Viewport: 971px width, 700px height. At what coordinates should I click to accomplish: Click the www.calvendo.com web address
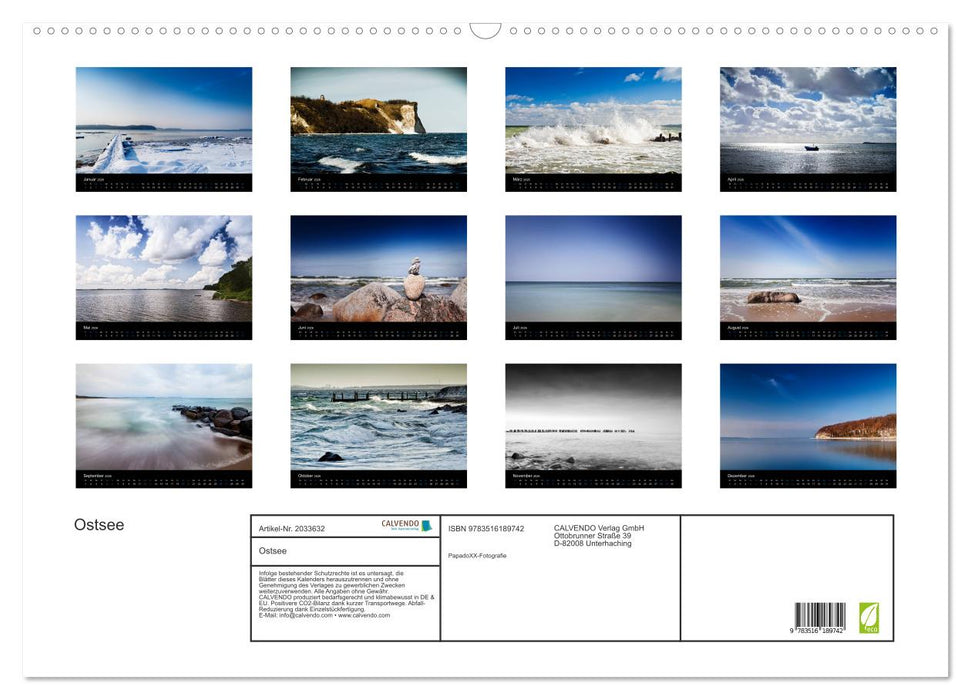[363, 617]
